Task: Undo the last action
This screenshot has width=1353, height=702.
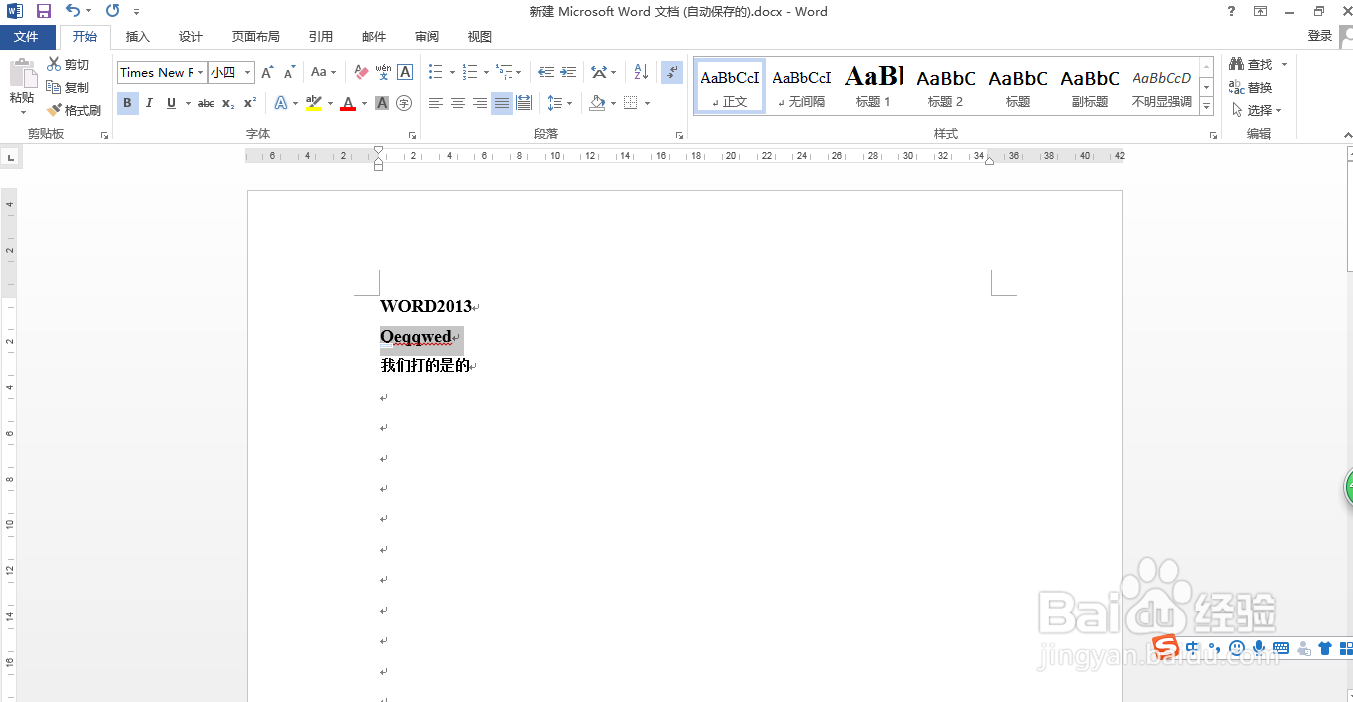Action: point(72,11)
